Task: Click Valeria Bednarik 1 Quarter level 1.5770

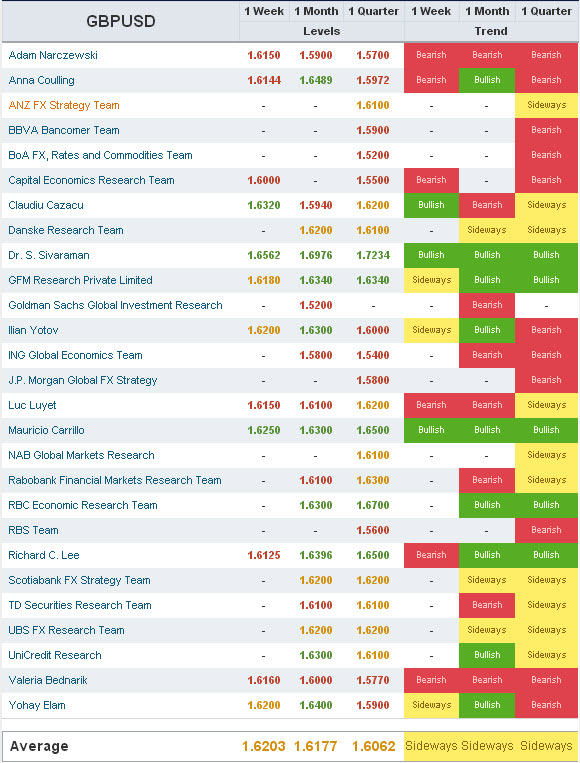Action: tap(373, 680)
